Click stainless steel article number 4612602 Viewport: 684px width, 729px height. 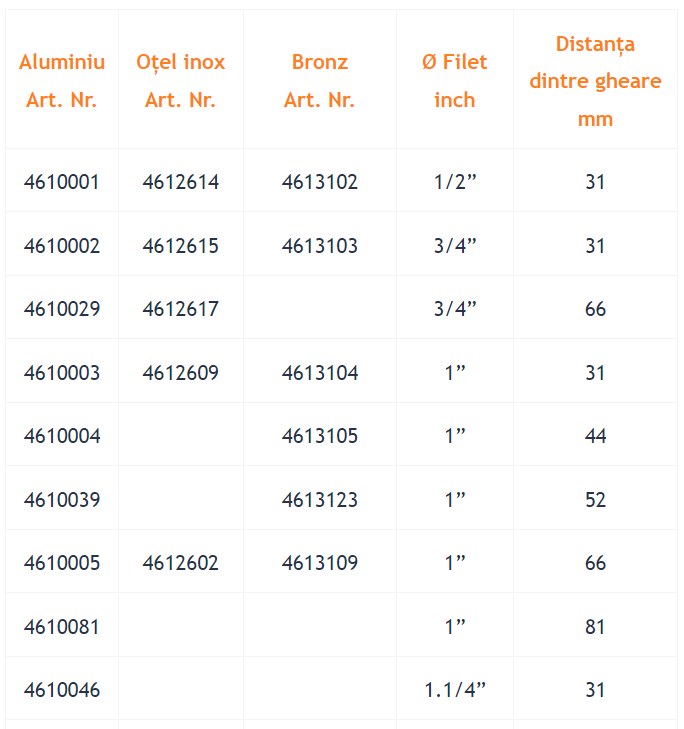[x=180, y=563]
